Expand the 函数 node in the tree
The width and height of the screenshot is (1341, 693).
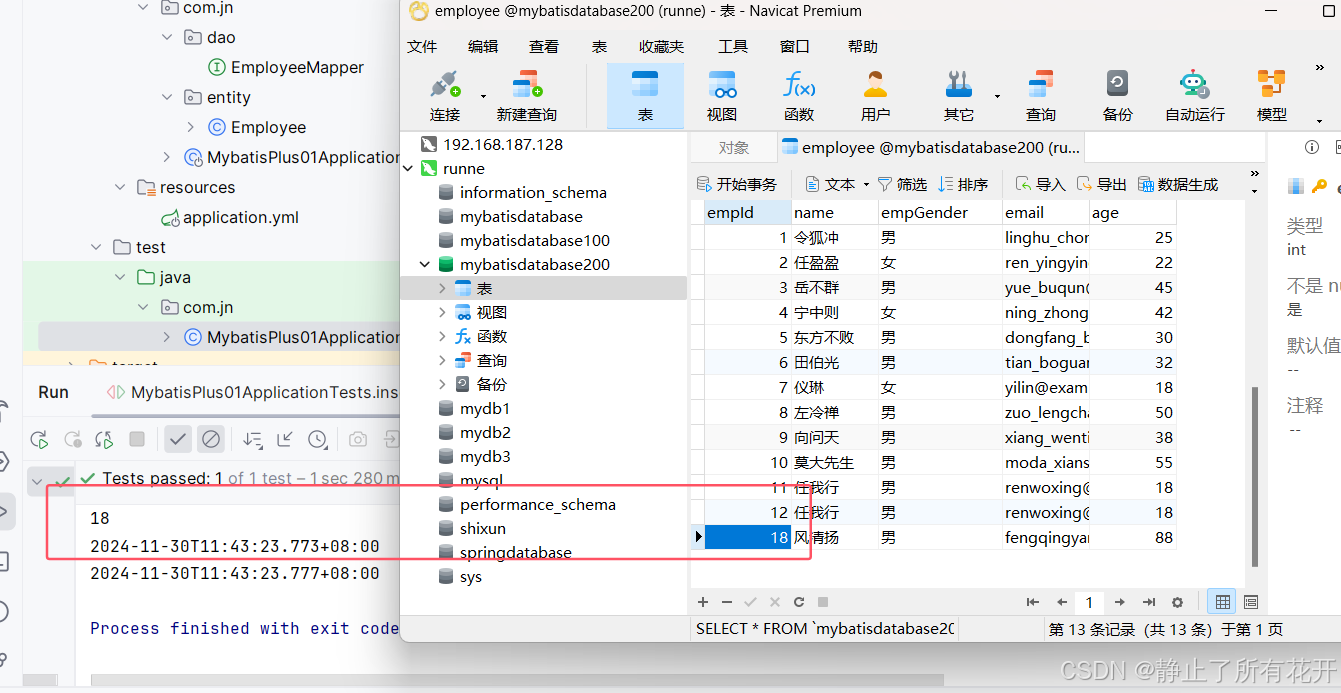point(442,337)
